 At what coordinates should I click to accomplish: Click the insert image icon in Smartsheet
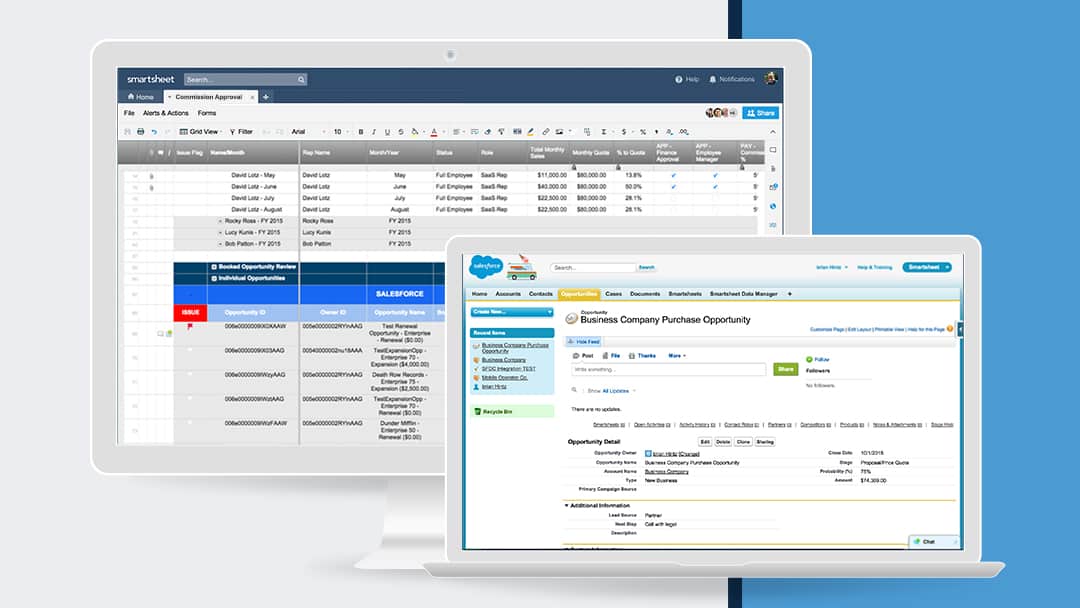(559, 132)
